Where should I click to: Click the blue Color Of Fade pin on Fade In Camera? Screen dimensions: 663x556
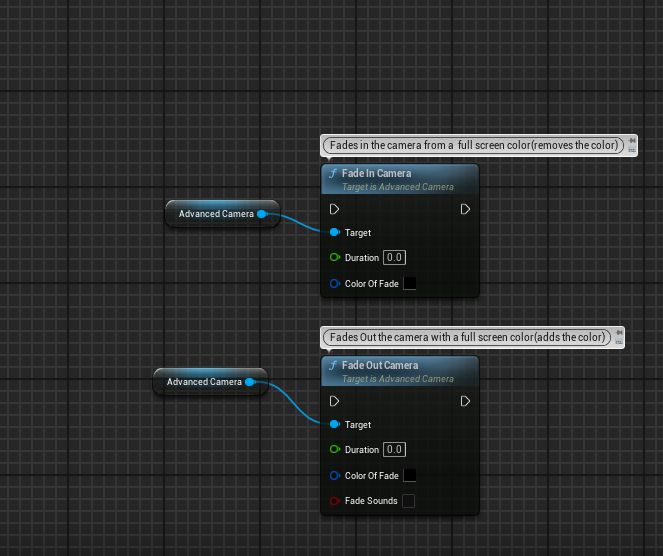(x=334, y=284)
